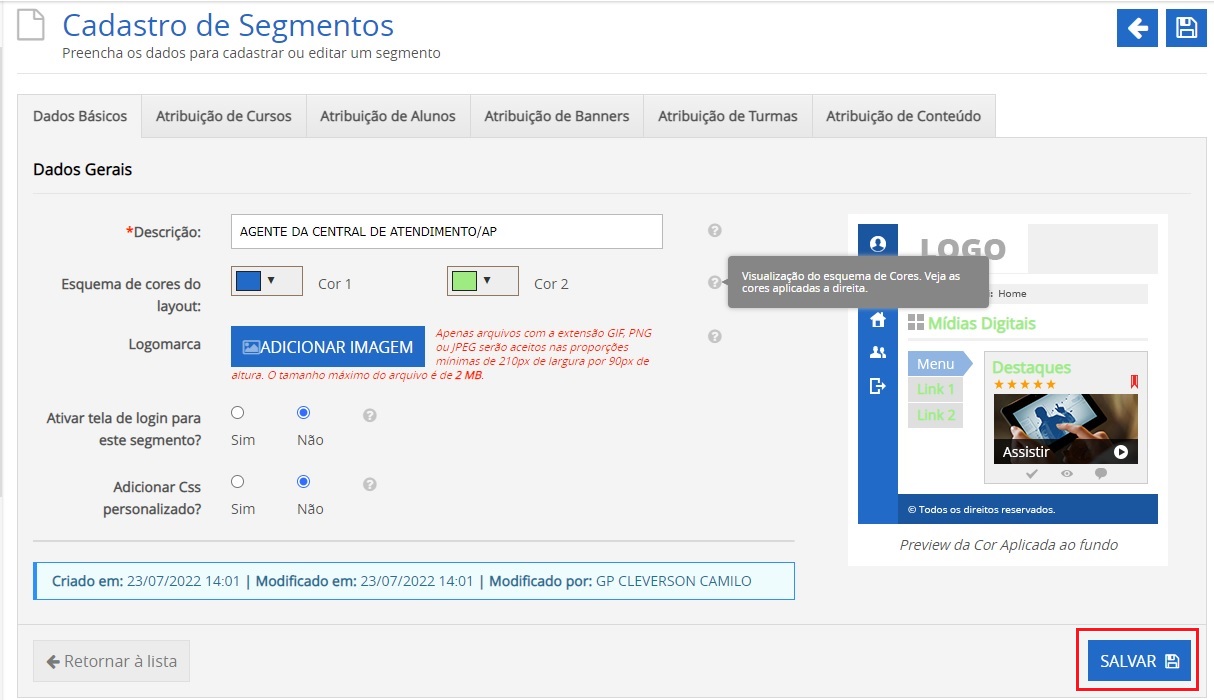This screenshot has width=1214, height=700.
Task: Select Sim for activating login screen
Action: pos(238,413)
